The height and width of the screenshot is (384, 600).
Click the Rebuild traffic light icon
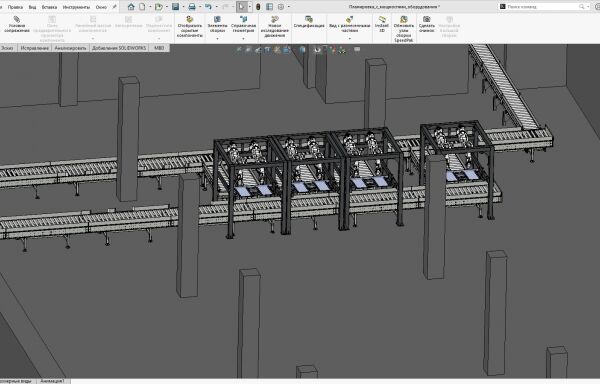pyautogui.click(x=258, y=7)
